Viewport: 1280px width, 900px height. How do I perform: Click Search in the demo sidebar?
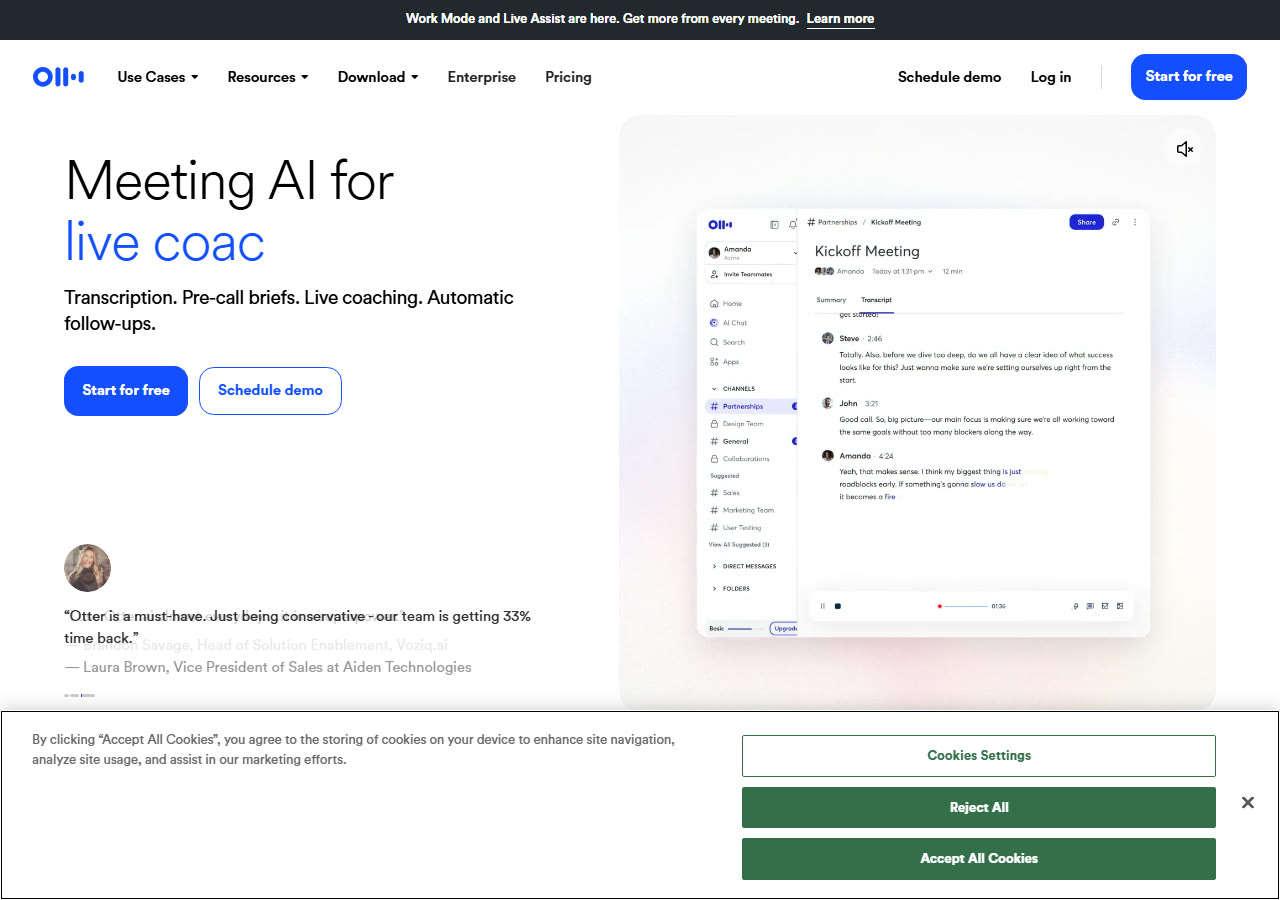pos(727,342)
